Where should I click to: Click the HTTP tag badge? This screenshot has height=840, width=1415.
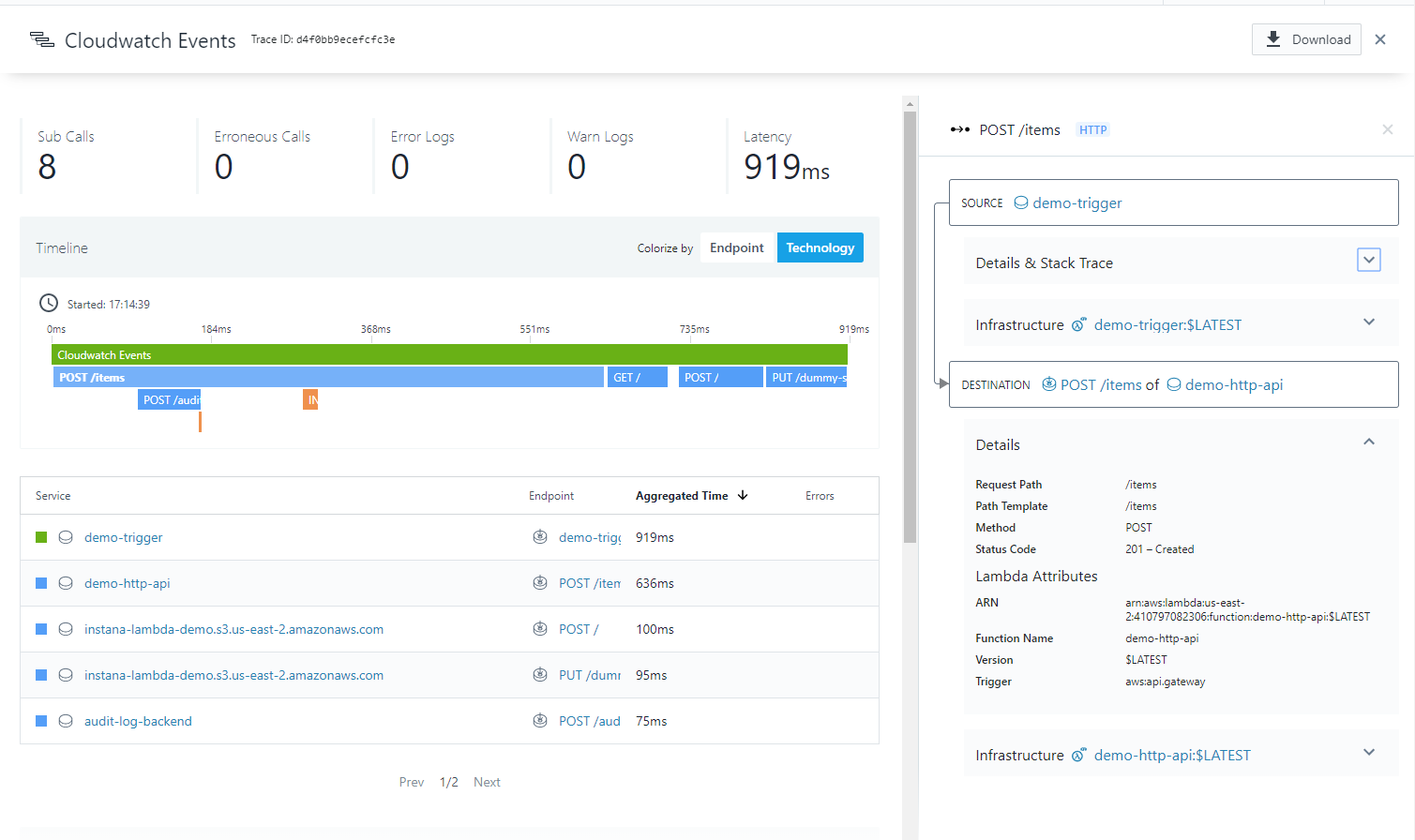point(1092,129)
